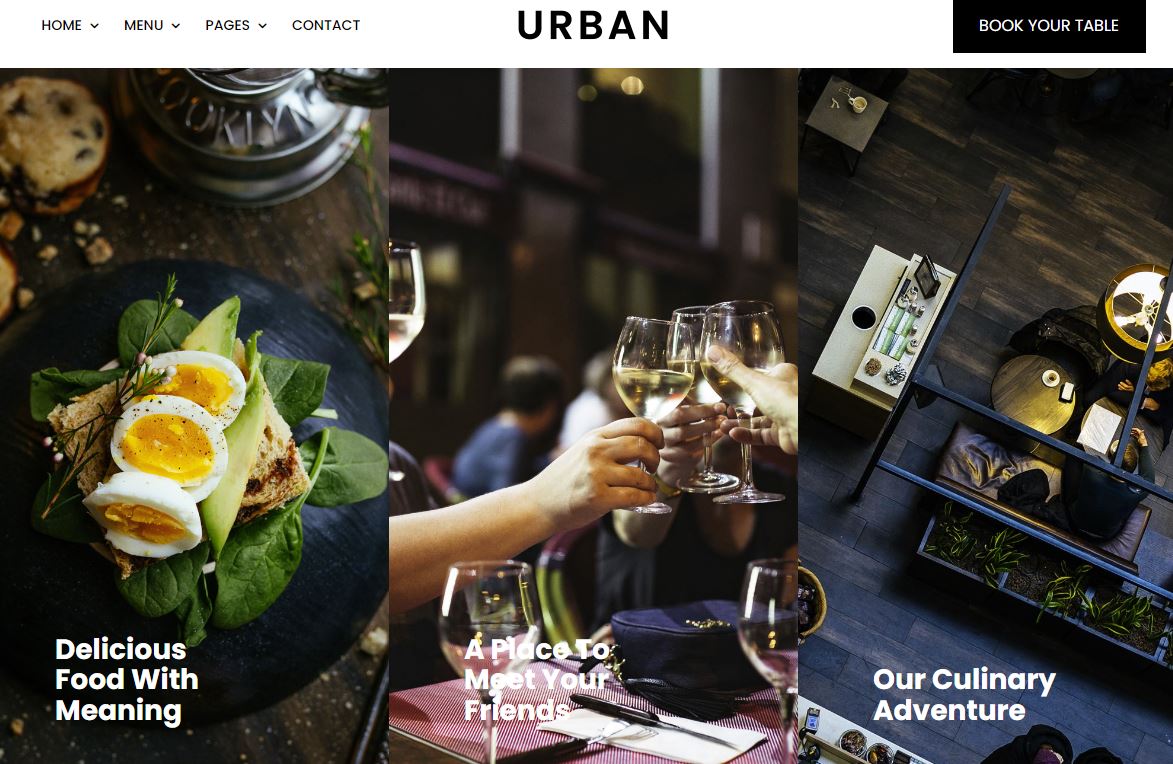Click the URBAN logo

593,25
